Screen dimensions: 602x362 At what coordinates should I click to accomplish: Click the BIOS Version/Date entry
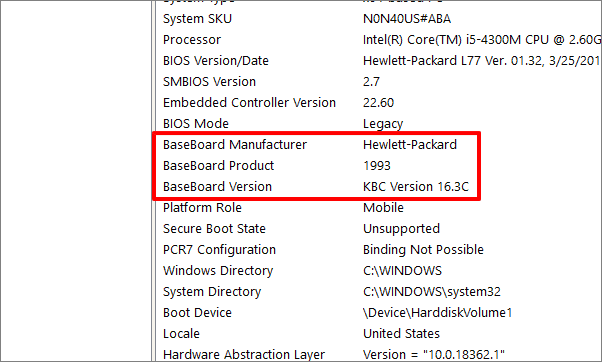[379, 61]
